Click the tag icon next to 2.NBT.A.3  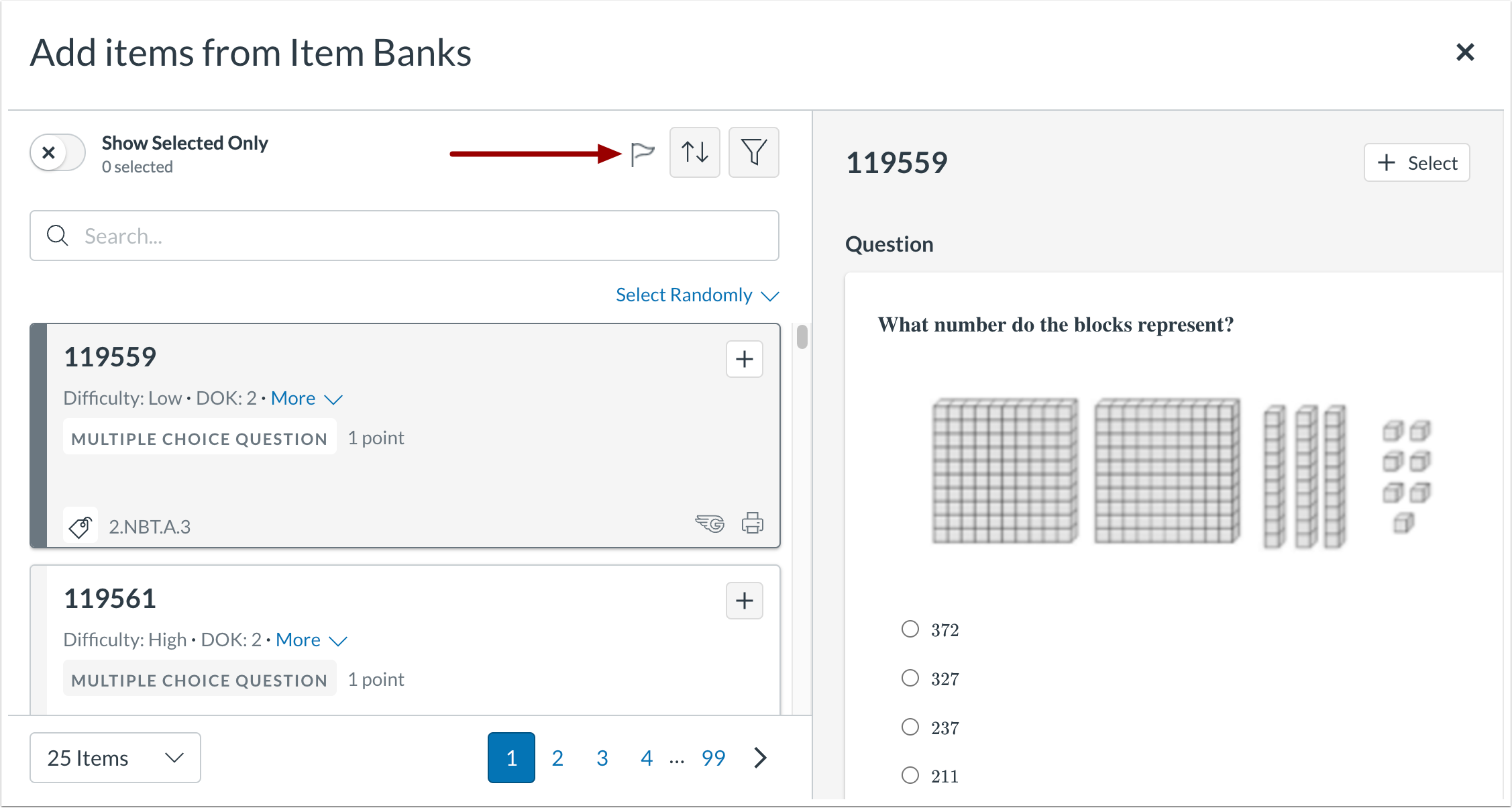81,525
